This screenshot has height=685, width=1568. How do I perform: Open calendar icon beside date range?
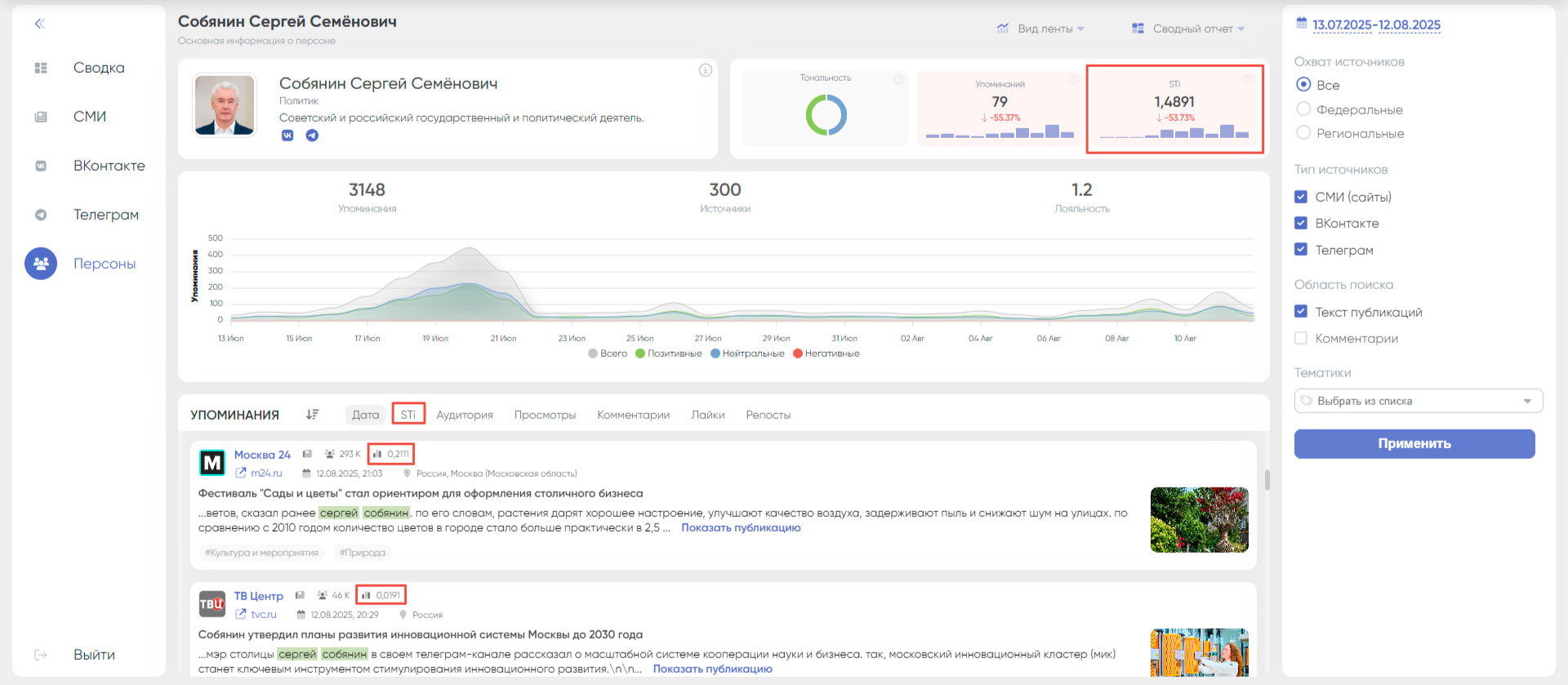1302,24
